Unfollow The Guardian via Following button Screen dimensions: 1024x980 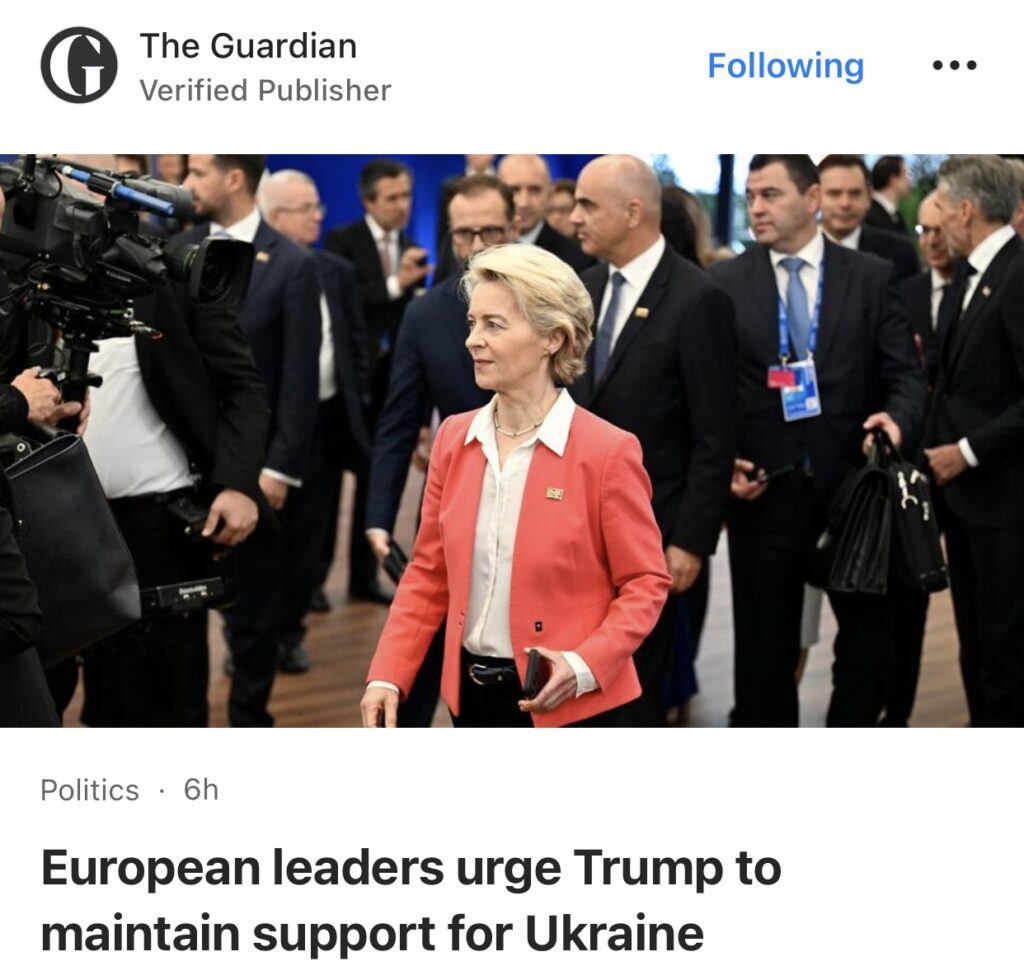[786, 66]
